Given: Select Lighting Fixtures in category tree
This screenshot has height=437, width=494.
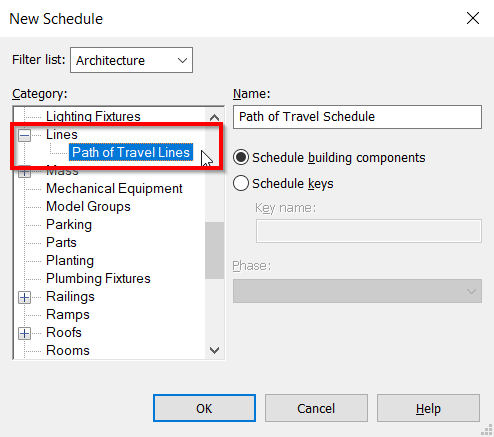Looking at the screenshot, I should point(93,116).
